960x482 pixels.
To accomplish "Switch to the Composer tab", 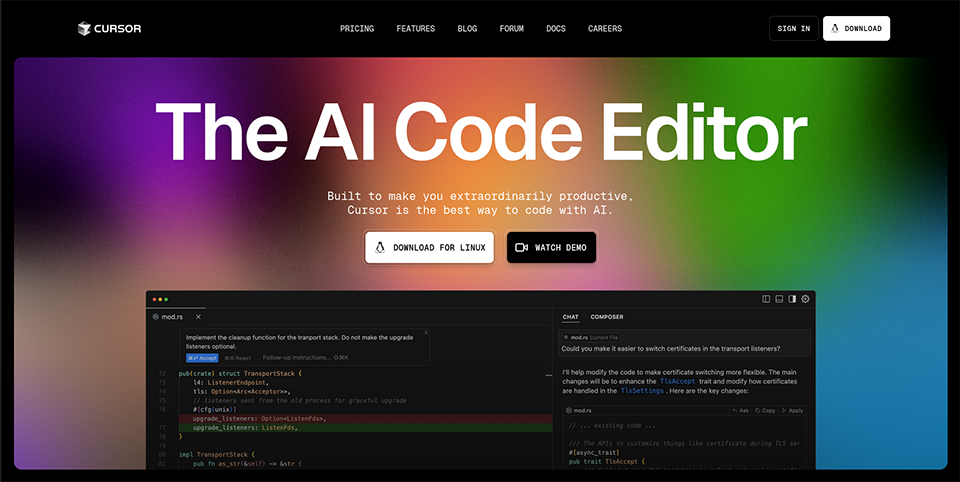I will (x=606, y=317).
